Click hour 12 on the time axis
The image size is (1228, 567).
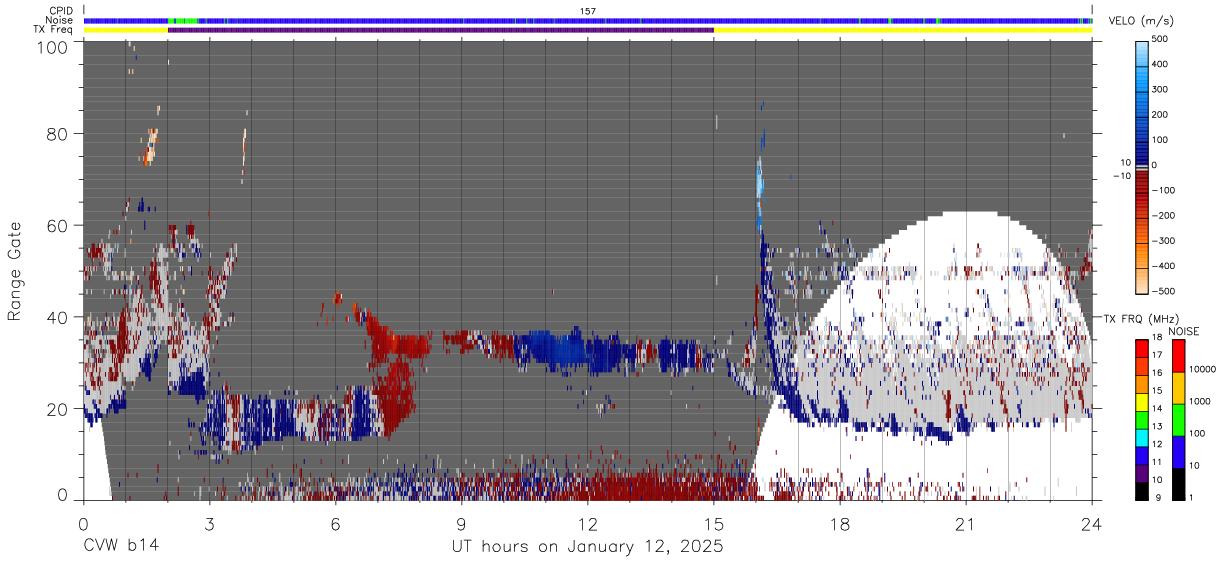pyautogui.click(x=588, y=523)
